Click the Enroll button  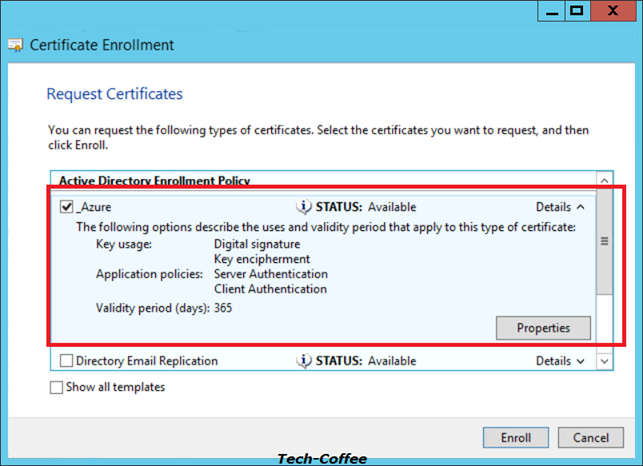(516, 438)
